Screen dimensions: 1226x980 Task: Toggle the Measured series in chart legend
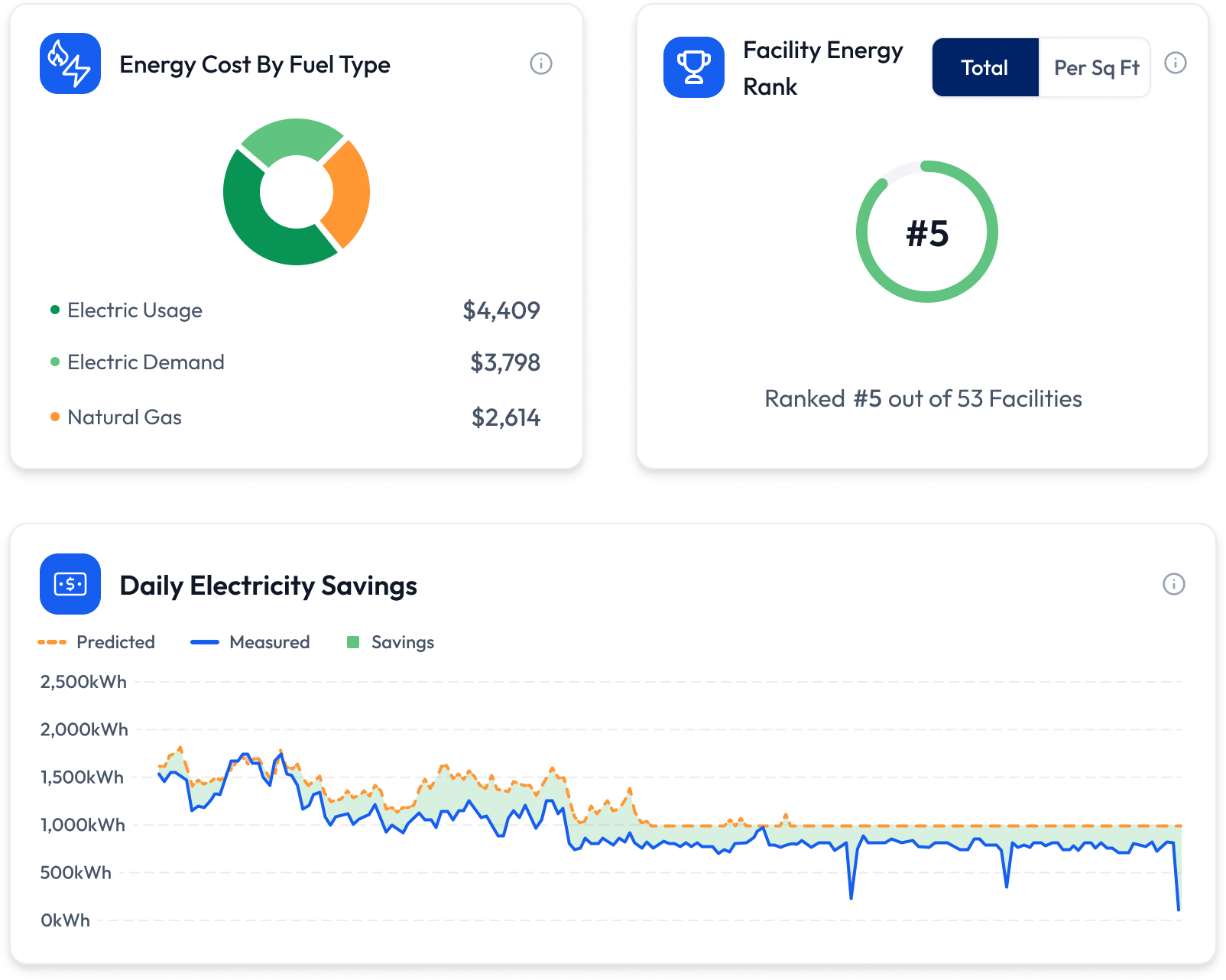click(251, 642)
